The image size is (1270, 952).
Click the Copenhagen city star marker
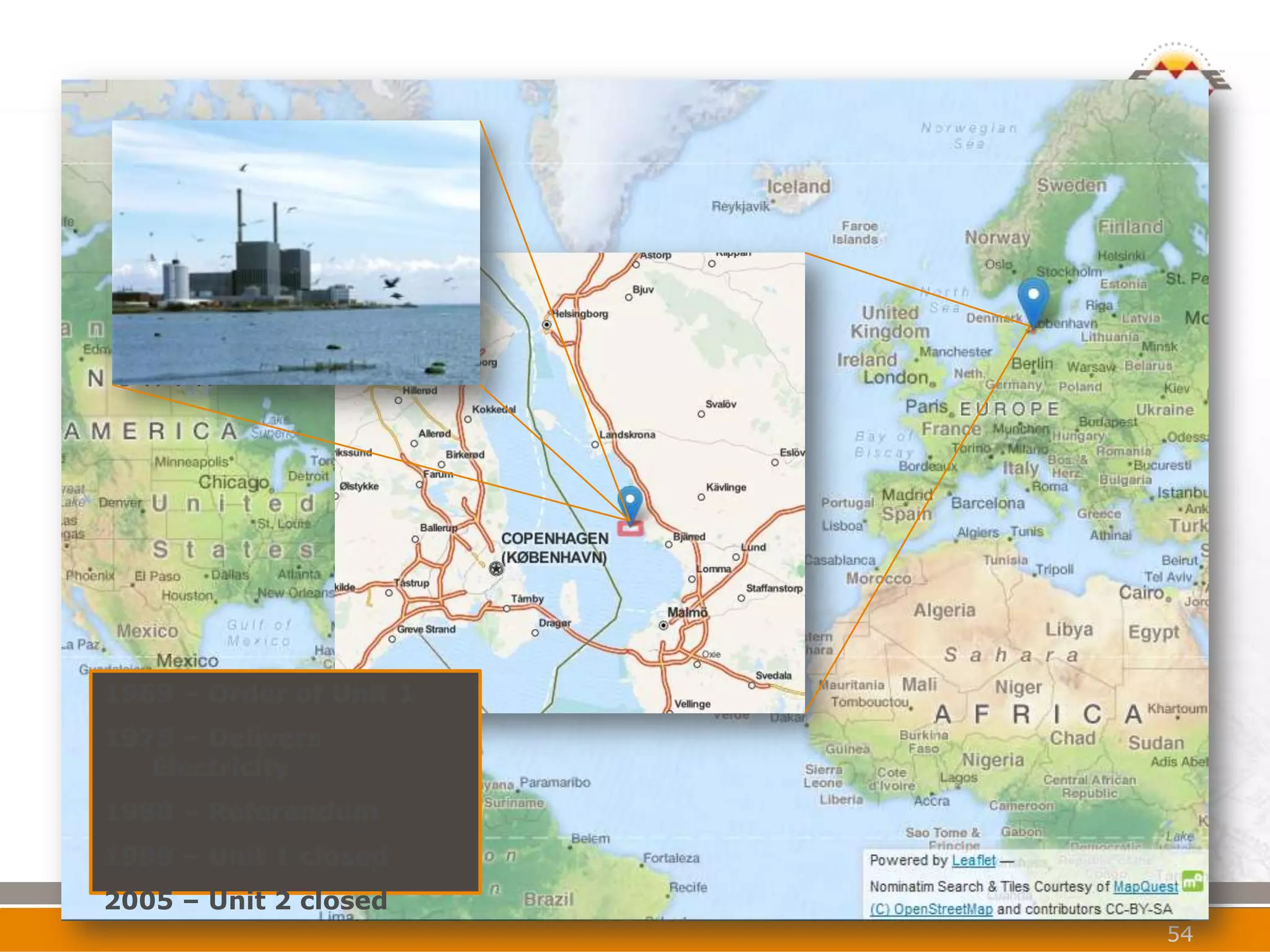click(x=495, y=568)
